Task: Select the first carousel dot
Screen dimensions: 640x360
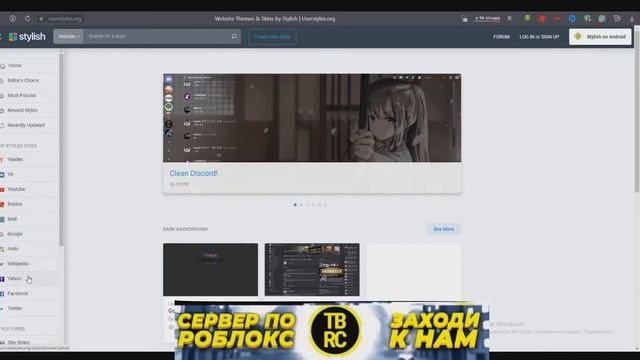Action: [295, 204]
